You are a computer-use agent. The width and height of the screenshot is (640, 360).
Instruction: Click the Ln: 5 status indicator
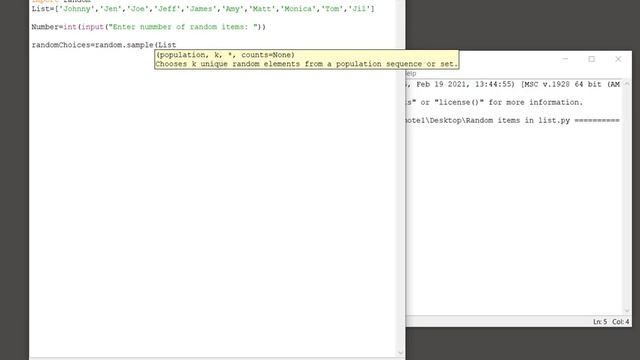click(x=600, y=322)
